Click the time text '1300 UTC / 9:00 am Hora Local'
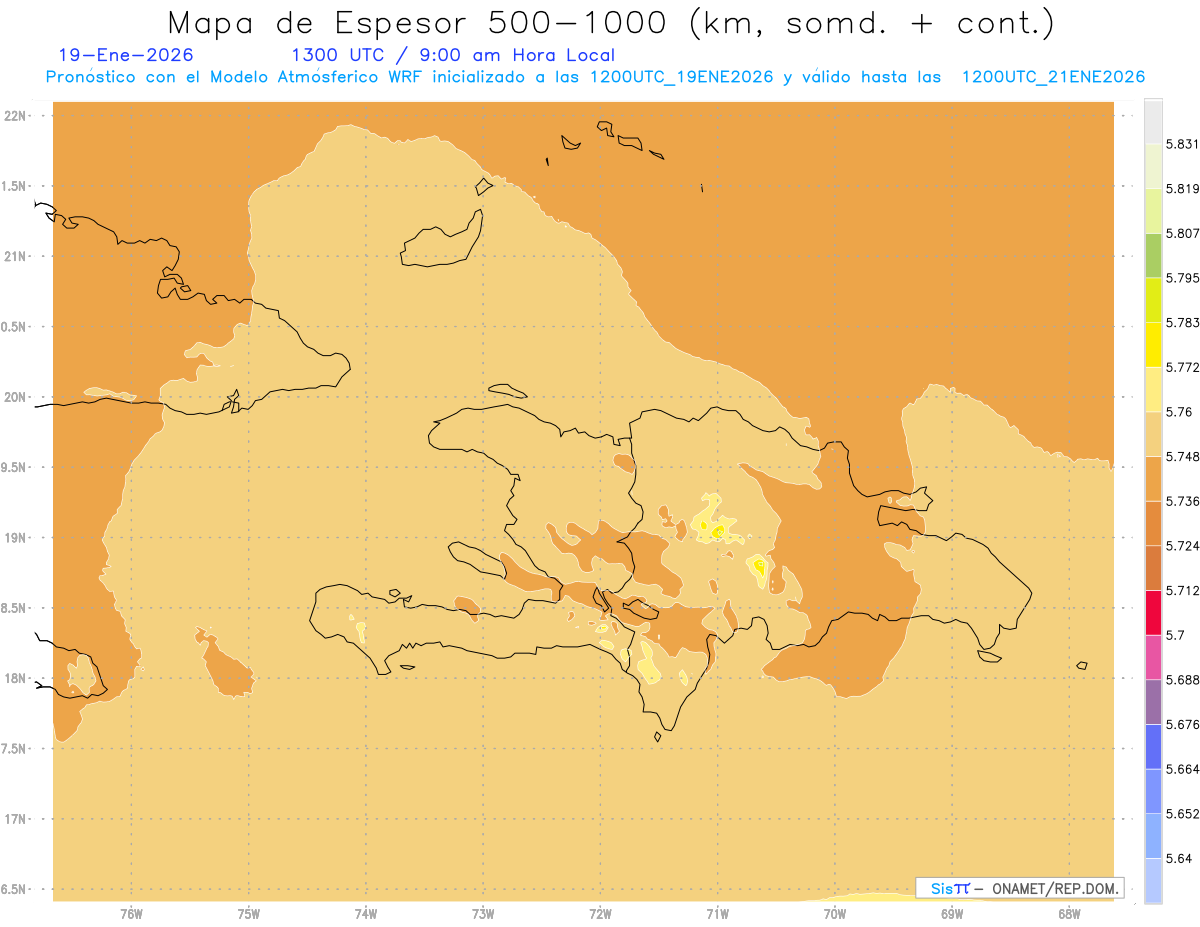 (x=453, y=55)
